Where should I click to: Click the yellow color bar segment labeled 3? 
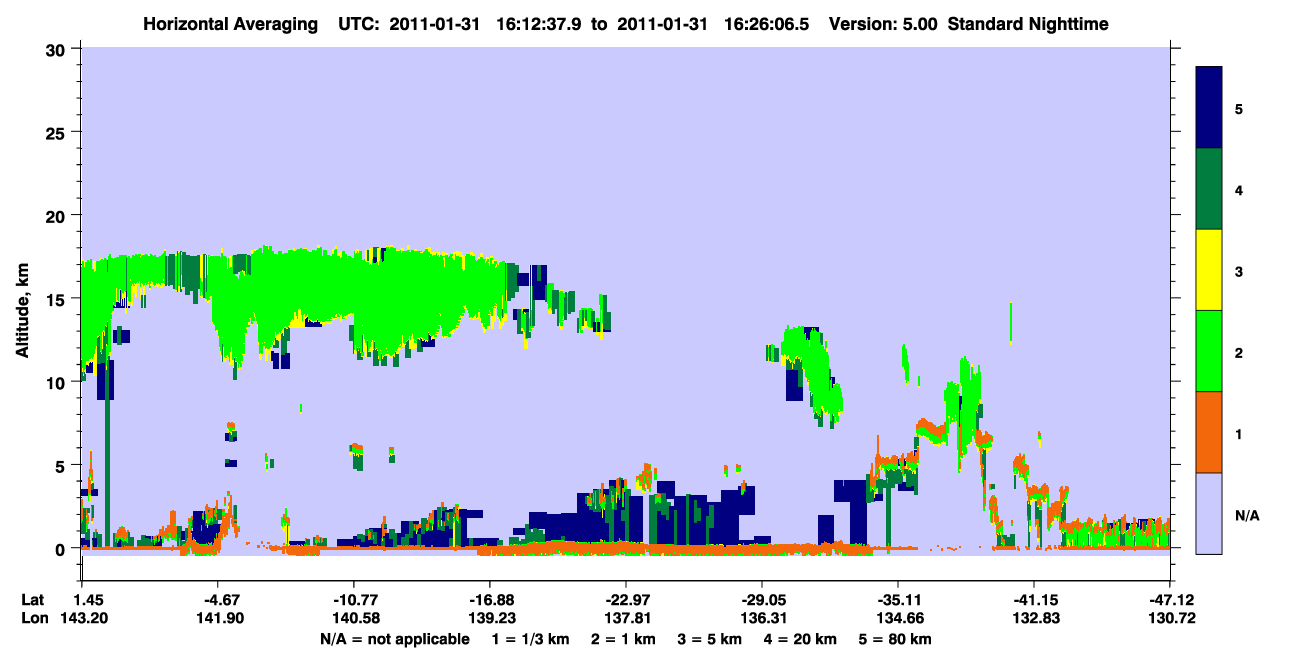tap(1209, 269)
